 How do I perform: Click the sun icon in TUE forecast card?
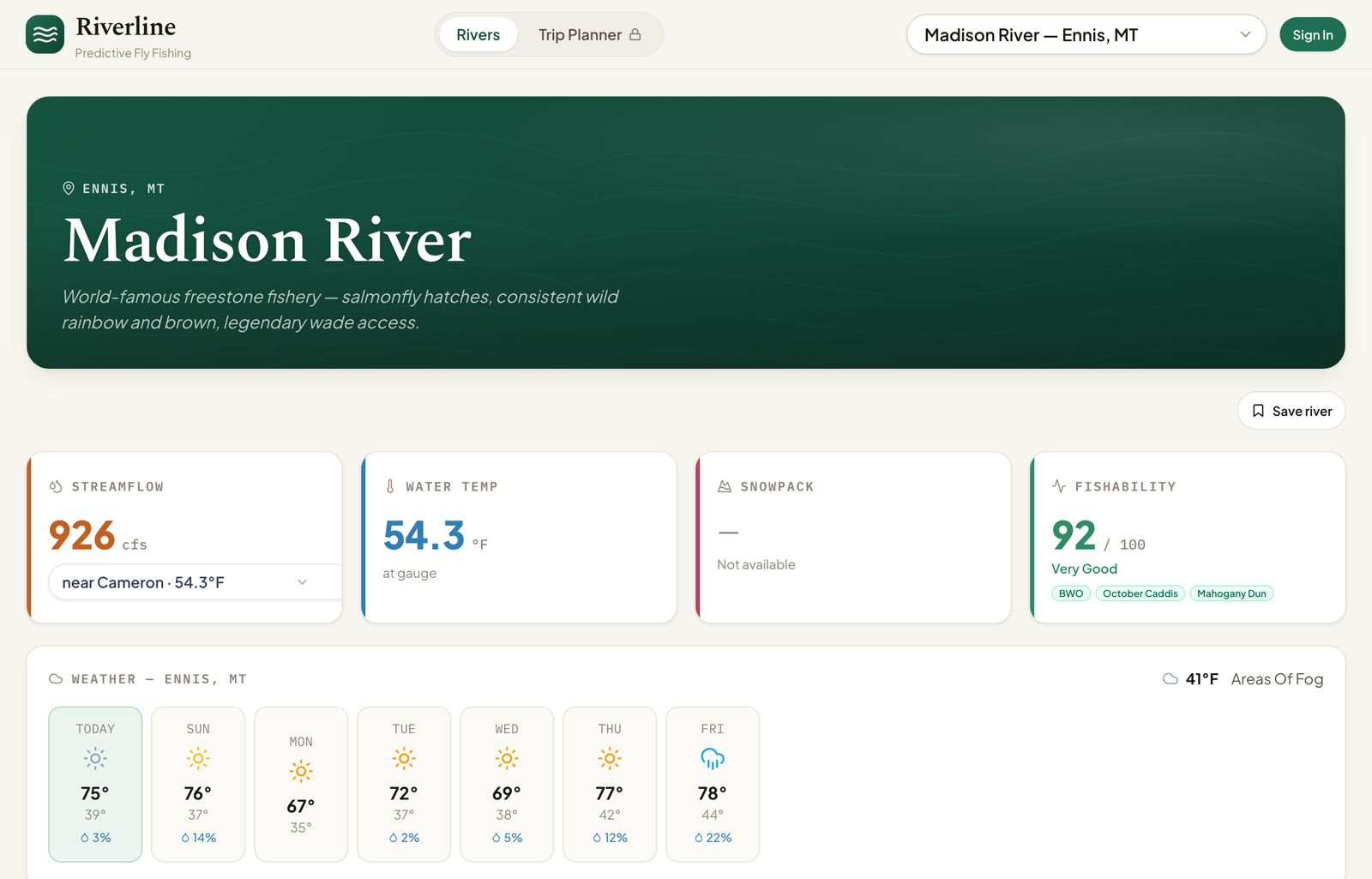tap(404, 758)
